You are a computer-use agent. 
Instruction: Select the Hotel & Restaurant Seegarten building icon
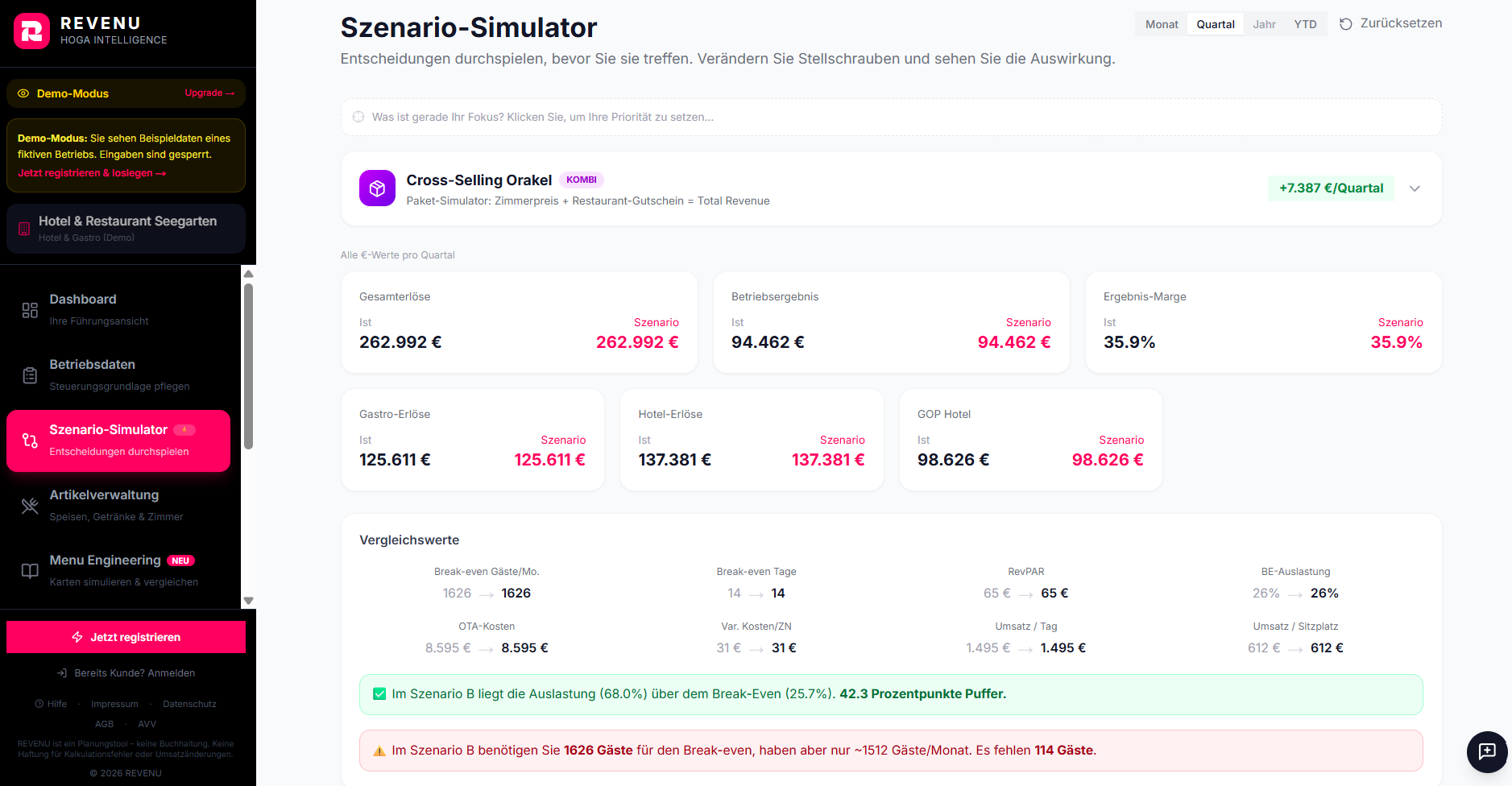23,228
